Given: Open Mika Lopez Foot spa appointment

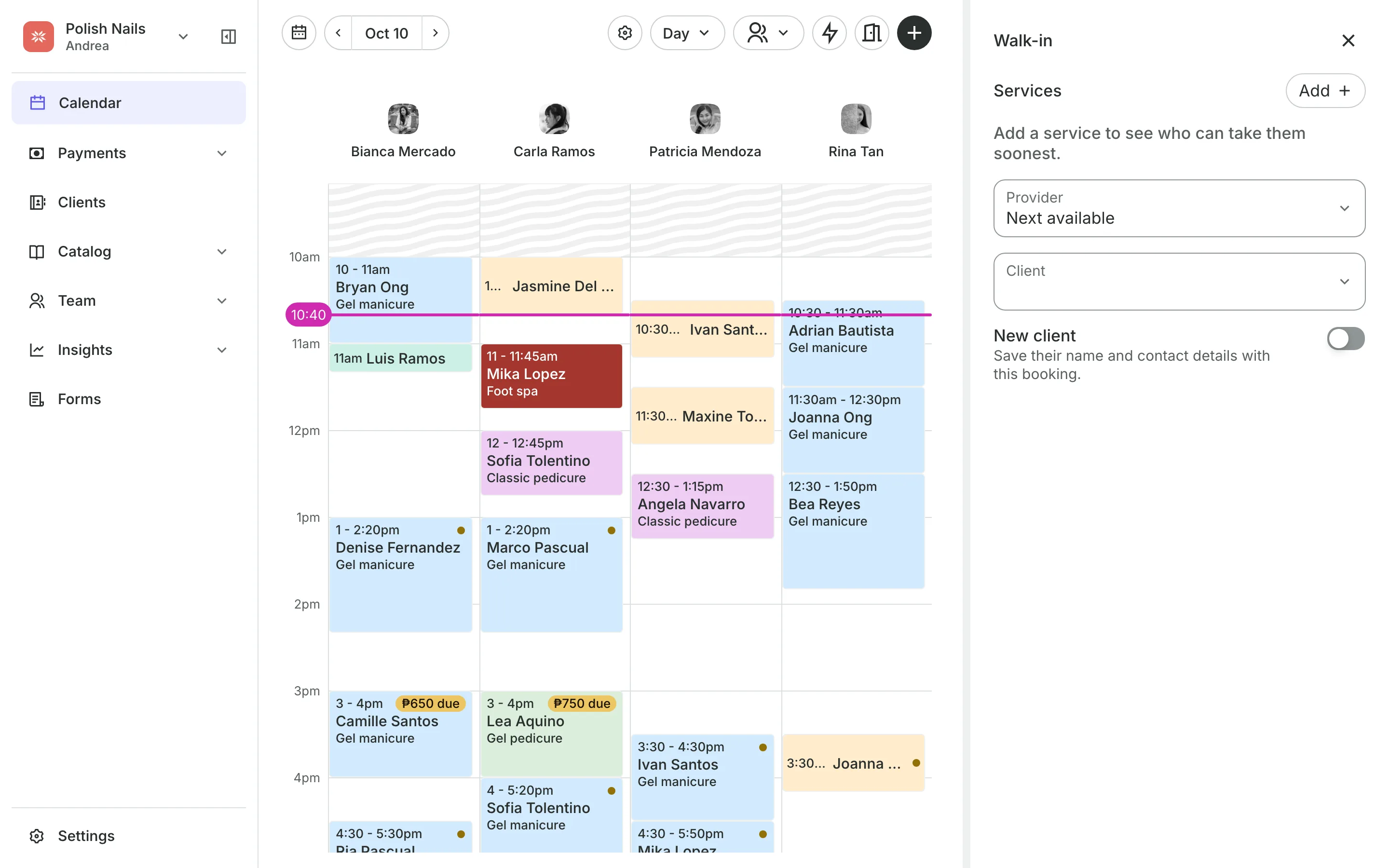Looking at the screenshot, I should click(x=551, y=376).
